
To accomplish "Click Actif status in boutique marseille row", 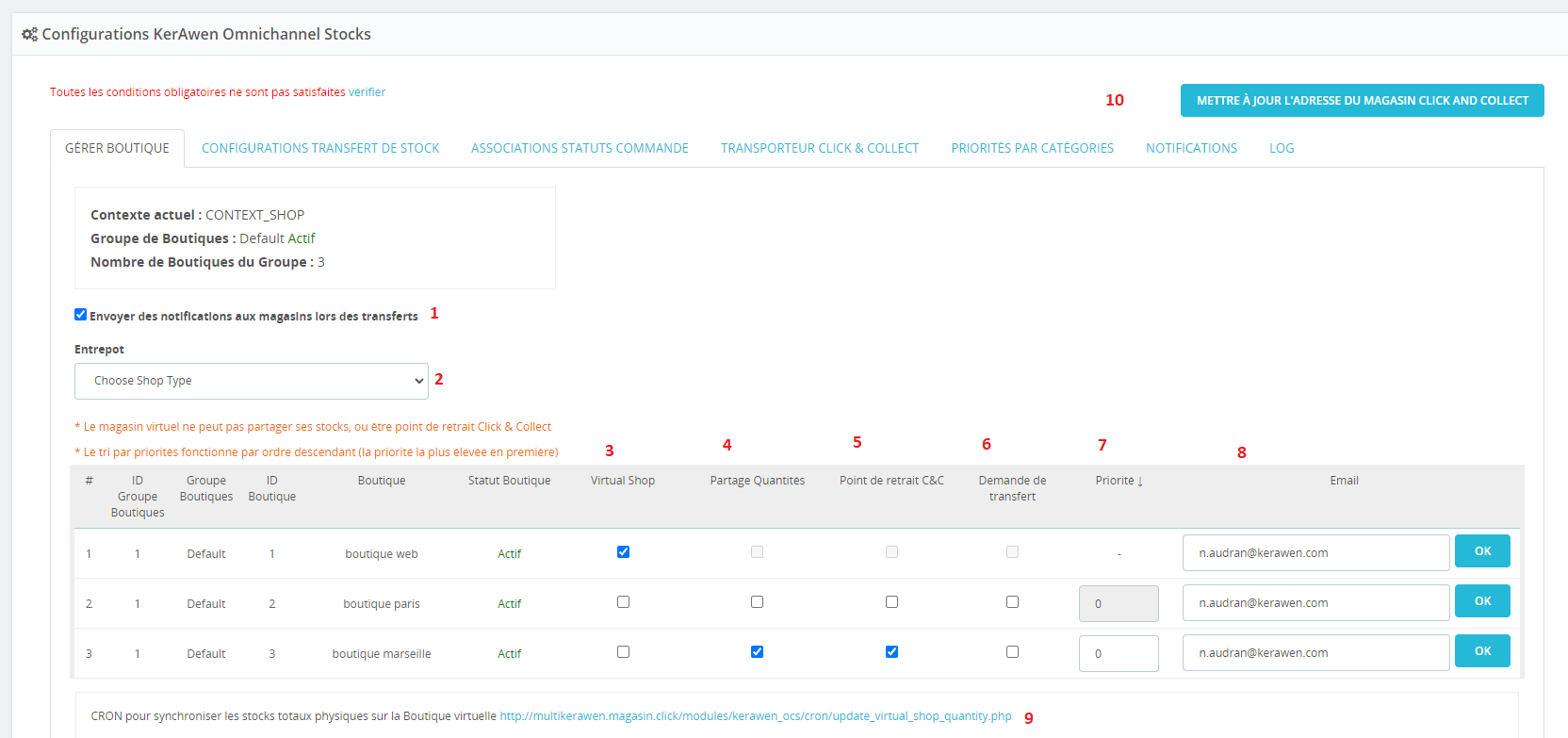I will coord(510,654).
